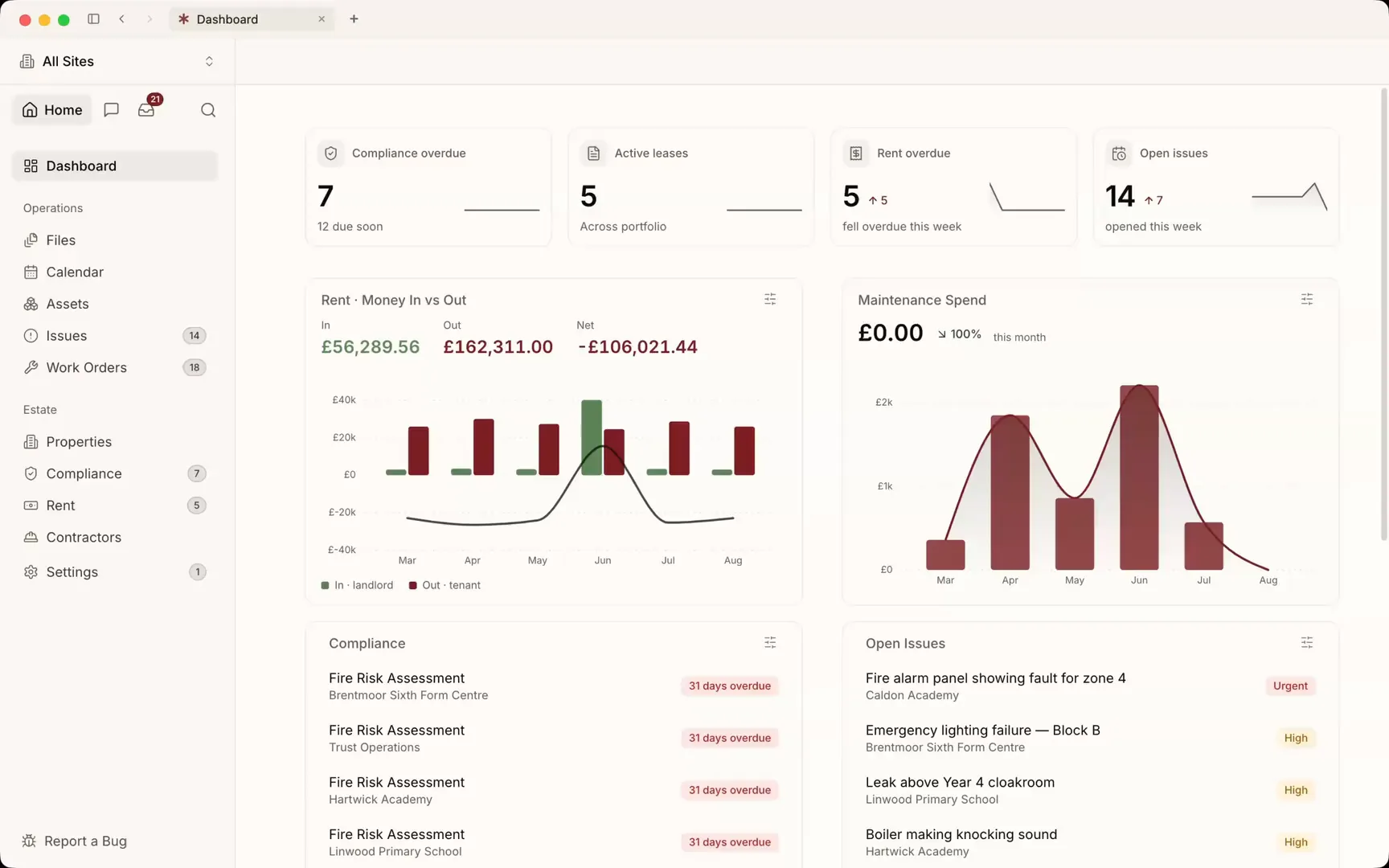Screen dimensions: 1389x868
Task: Open filter options on Open Issues panel
Action: click(1307, 642)
